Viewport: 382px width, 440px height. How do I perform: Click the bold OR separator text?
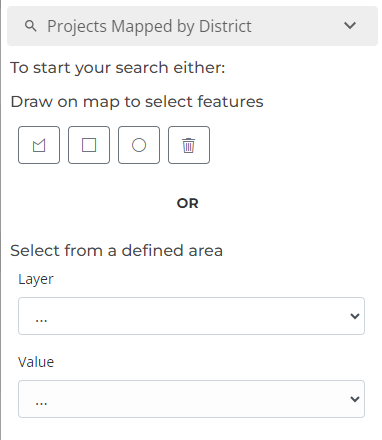(188, 203)
